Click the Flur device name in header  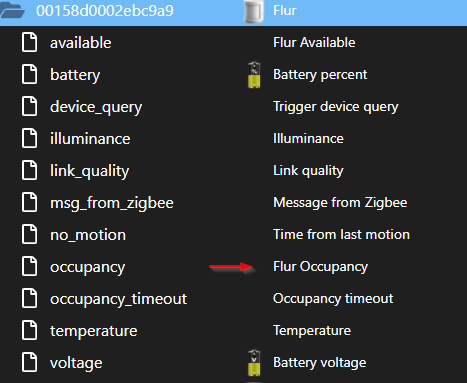pyautogui.click(x=285, y=10)
